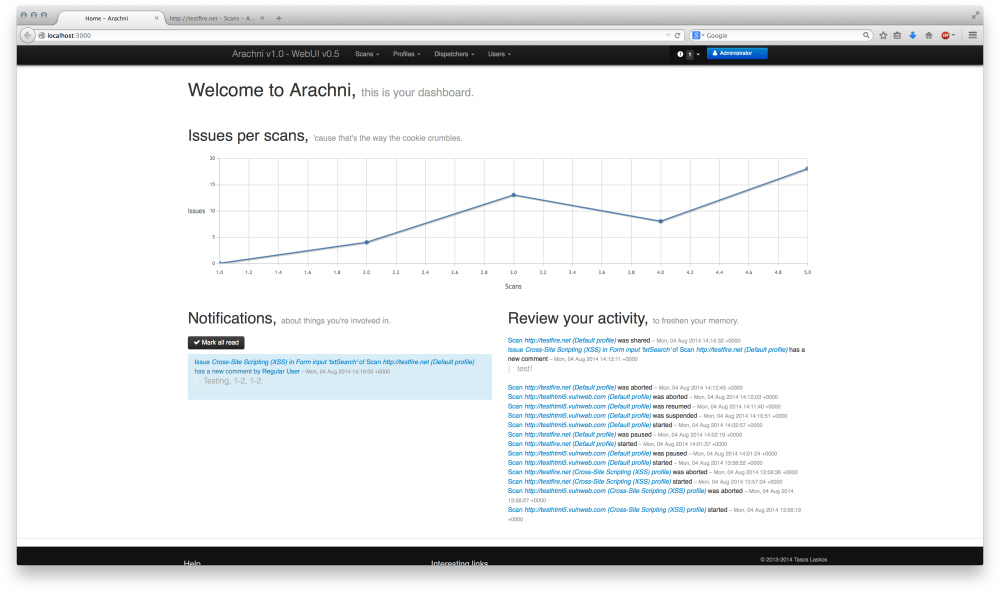
Task: Open the Firefox hamburger menu
Action: [x=972, y=35]
